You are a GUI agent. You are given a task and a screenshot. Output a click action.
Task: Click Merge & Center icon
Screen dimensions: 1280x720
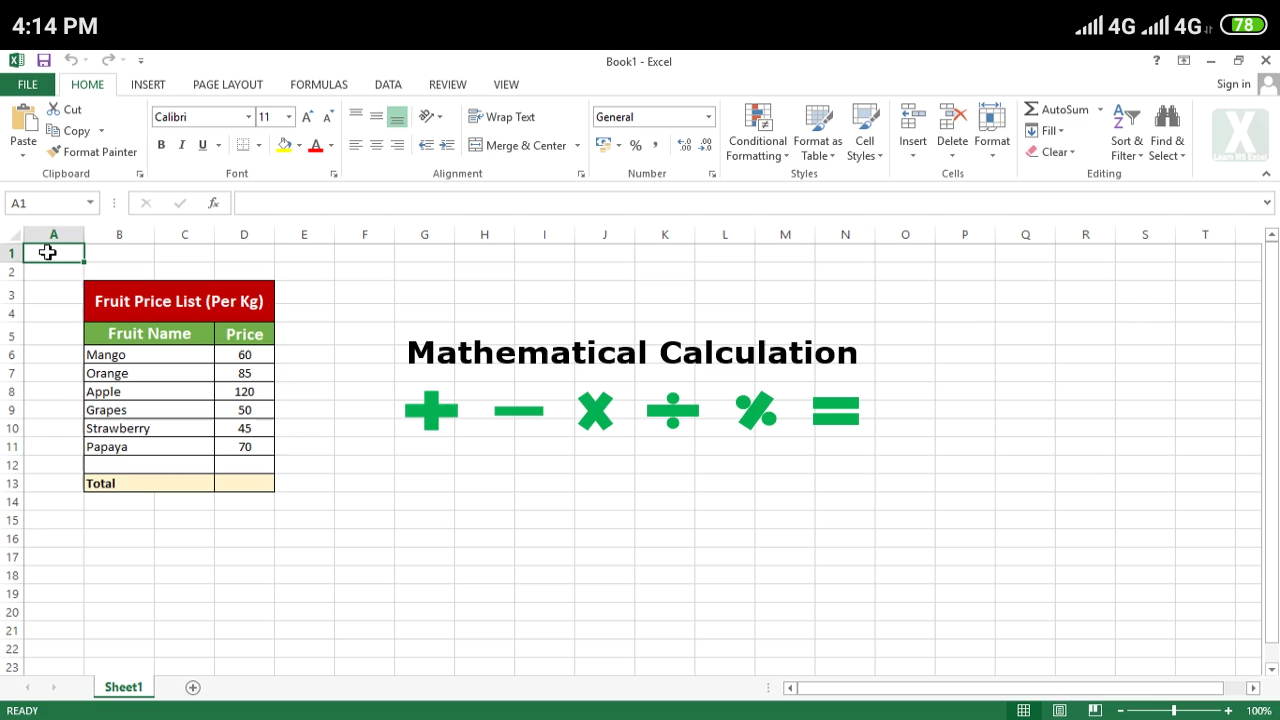click(x=476, y=145)
